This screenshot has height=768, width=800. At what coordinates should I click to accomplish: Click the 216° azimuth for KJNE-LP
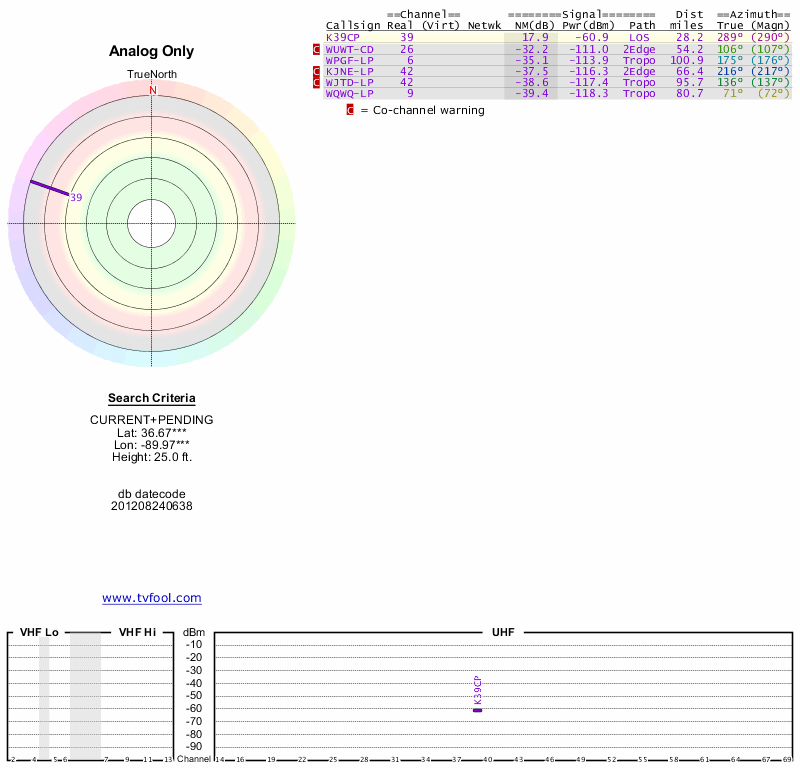point(730,71)
